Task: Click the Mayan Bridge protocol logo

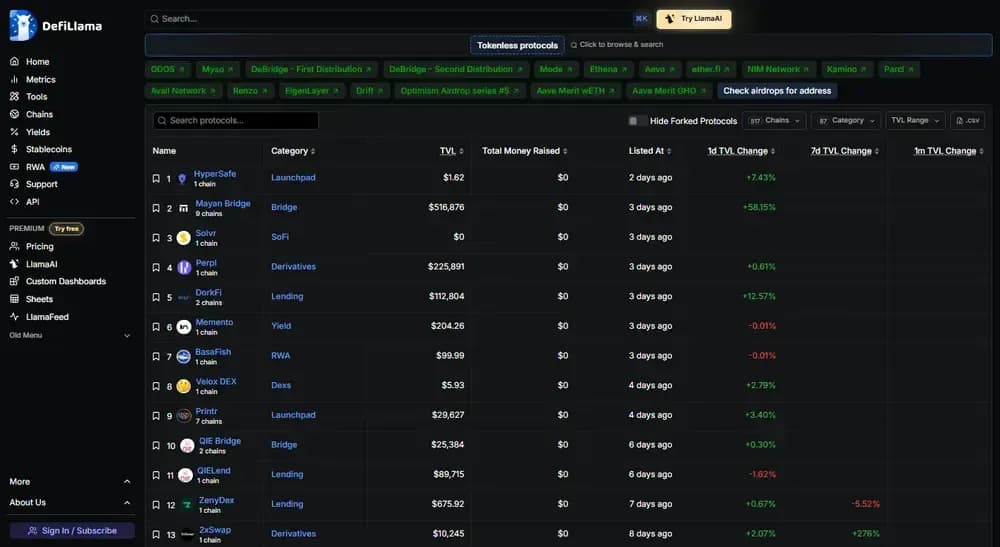Action: [183, 208]
